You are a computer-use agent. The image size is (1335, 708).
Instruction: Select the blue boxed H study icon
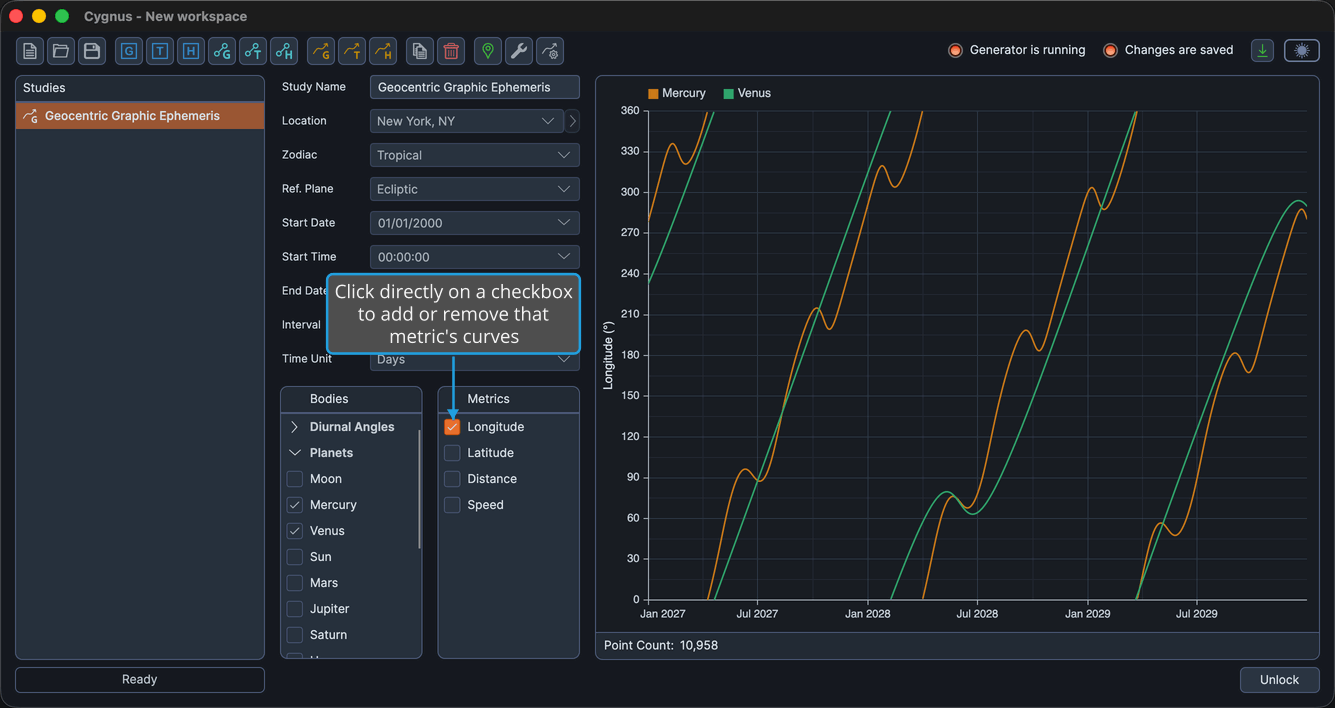(x=191, y=51)
